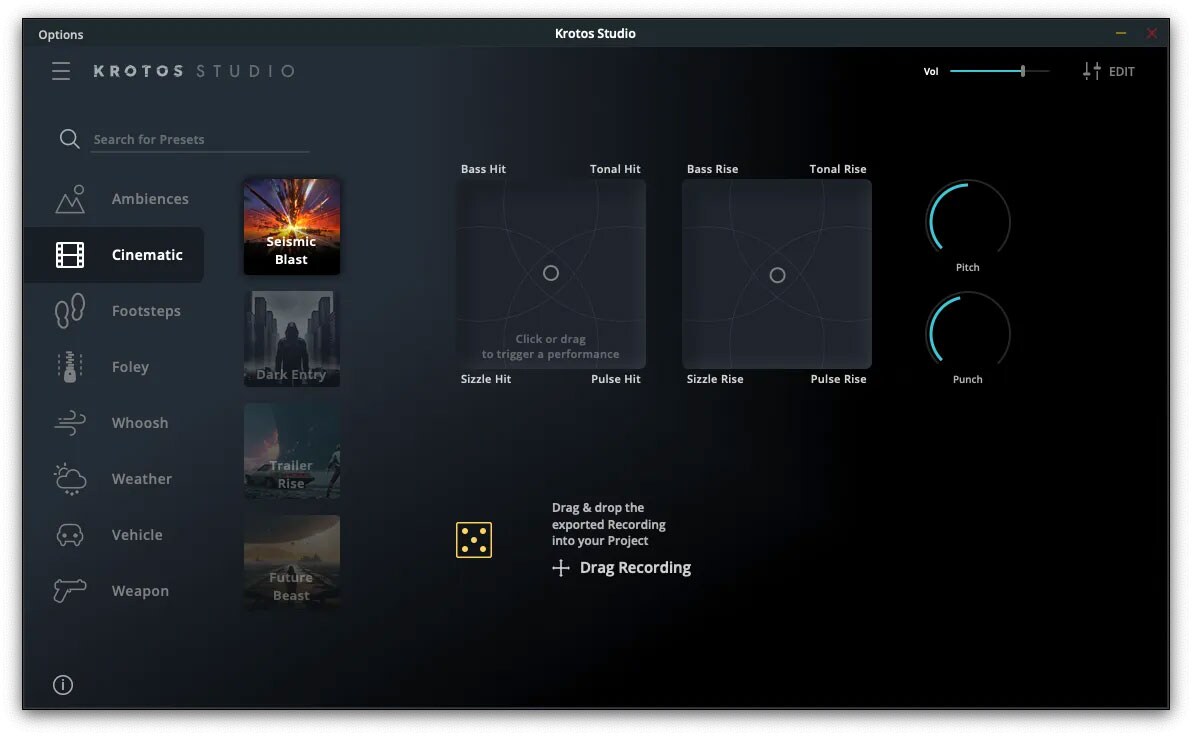Image resolution: width=1192 pixels, height=736 pixels.
Task: Choose the Whoosh wind icon
Action: 70,423
